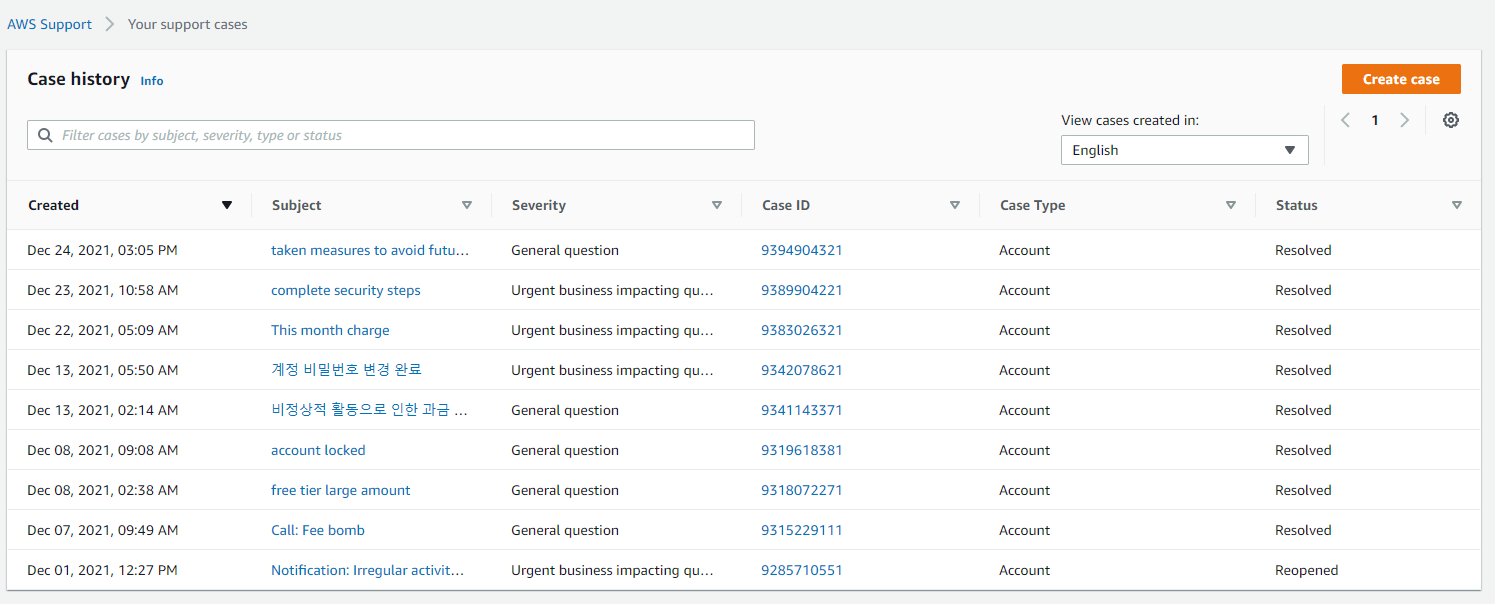Click Account type of case 9285710551
Viewport: 1495px width, 604px height.
point(1024,570)
